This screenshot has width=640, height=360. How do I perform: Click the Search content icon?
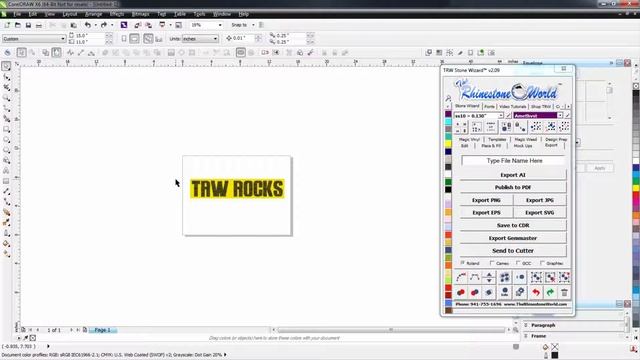tap(124, 25)
